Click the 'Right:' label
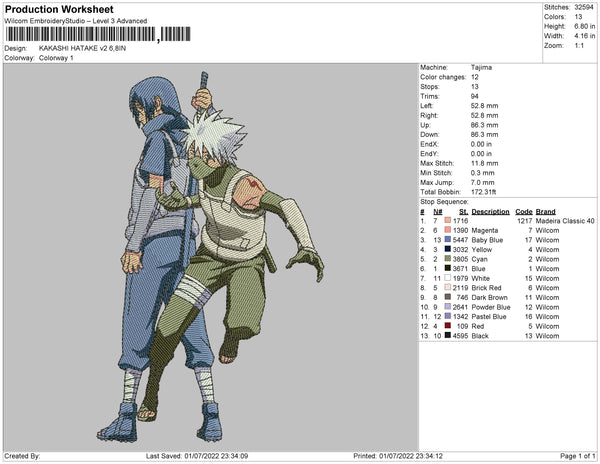The width and height of the screenshot is (600, 464). tap(429, 115)
